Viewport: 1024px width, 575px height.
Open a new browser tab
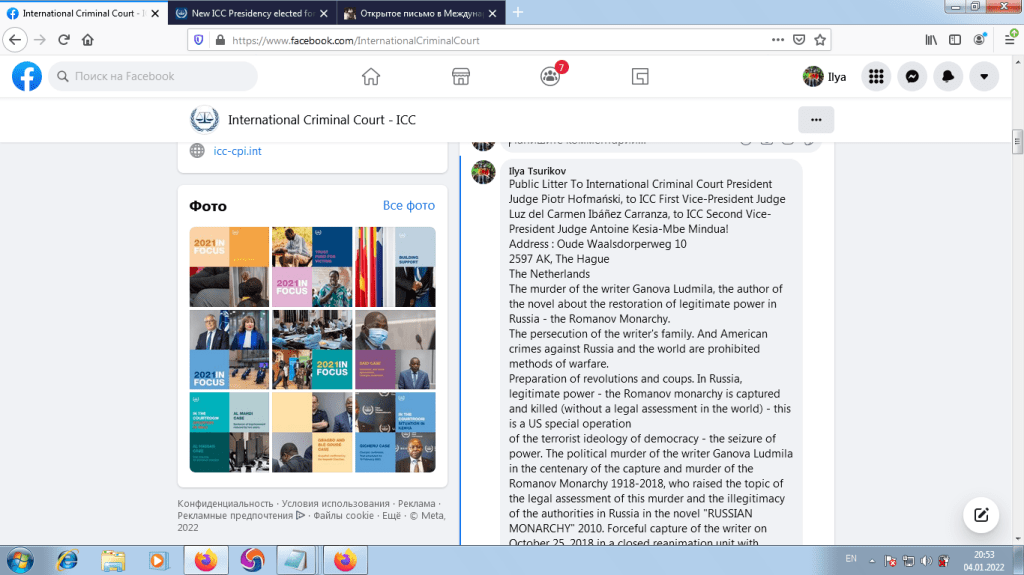click(518, 12)
